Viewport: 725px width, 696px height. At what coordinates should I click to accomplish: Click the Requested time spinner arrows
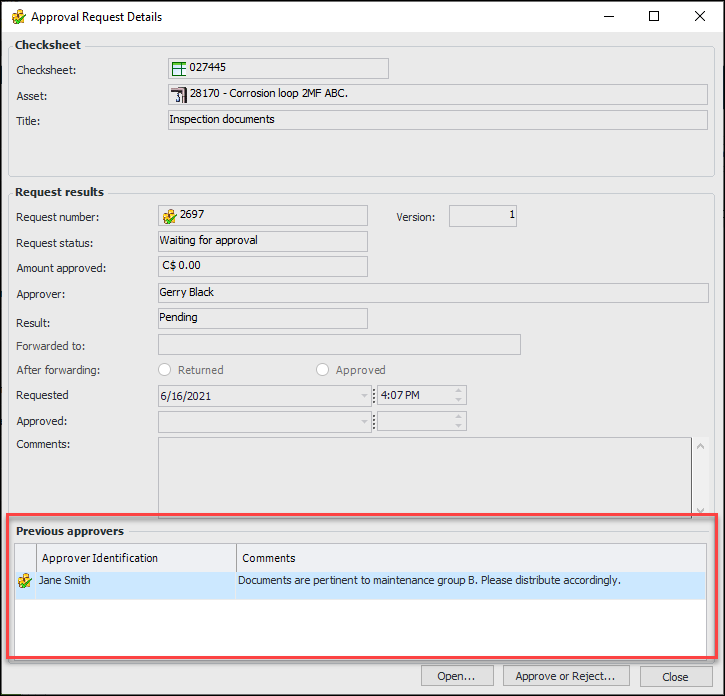click(458, 396)
